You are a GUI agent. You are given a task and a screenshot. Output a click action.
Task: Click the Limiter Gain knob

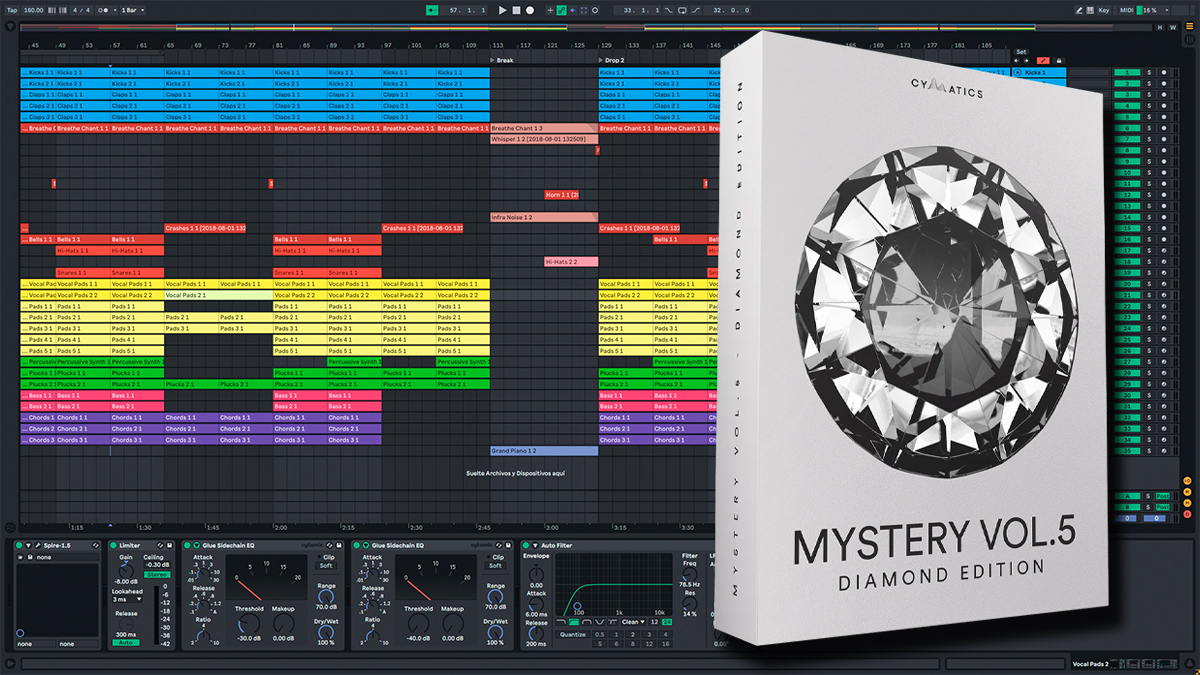click(x=126, y=571)
